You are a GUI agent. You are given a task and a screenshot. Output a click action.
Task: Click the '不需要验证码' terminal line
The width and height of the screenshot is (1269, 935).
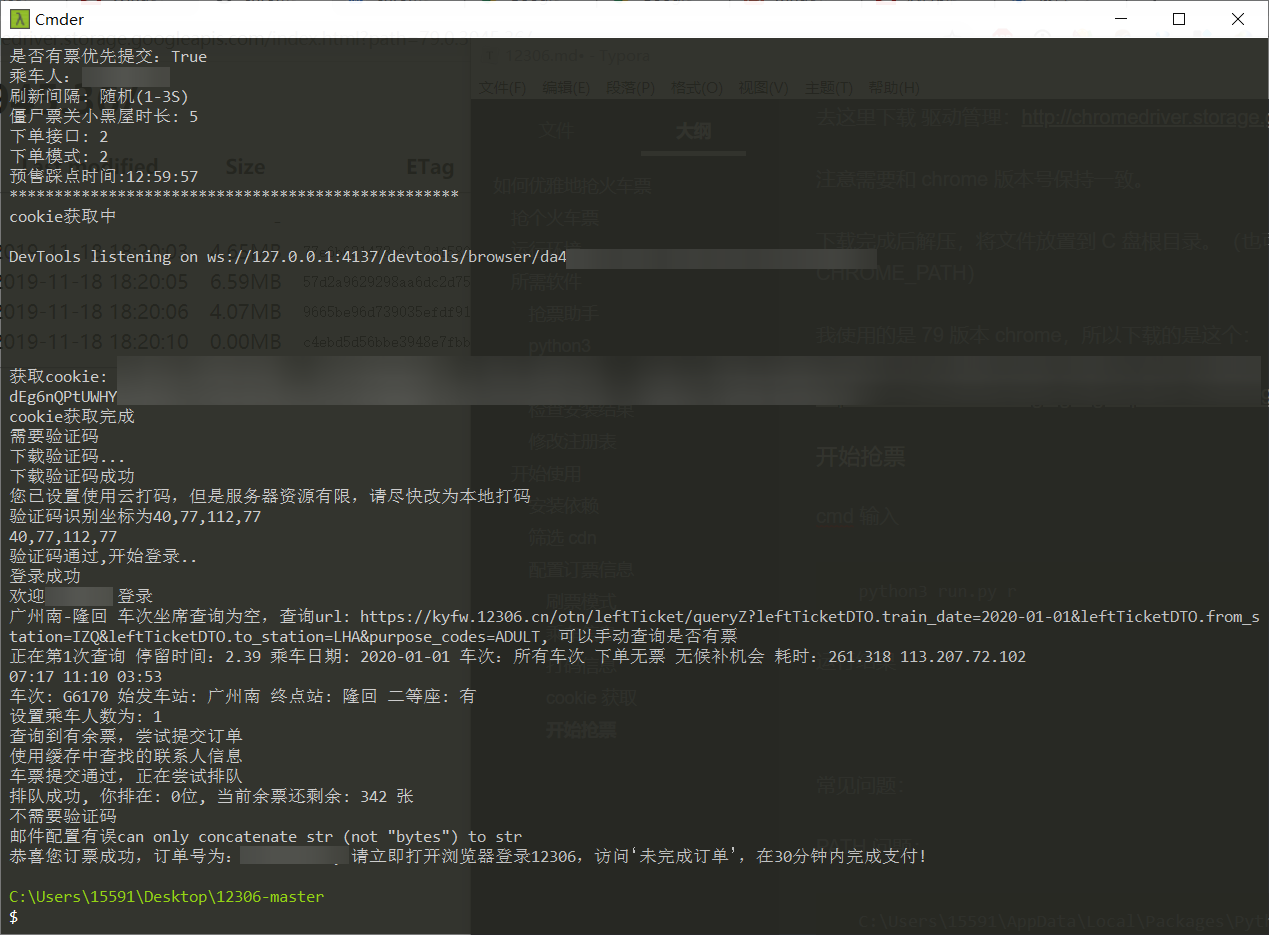[x=63, y=817]
